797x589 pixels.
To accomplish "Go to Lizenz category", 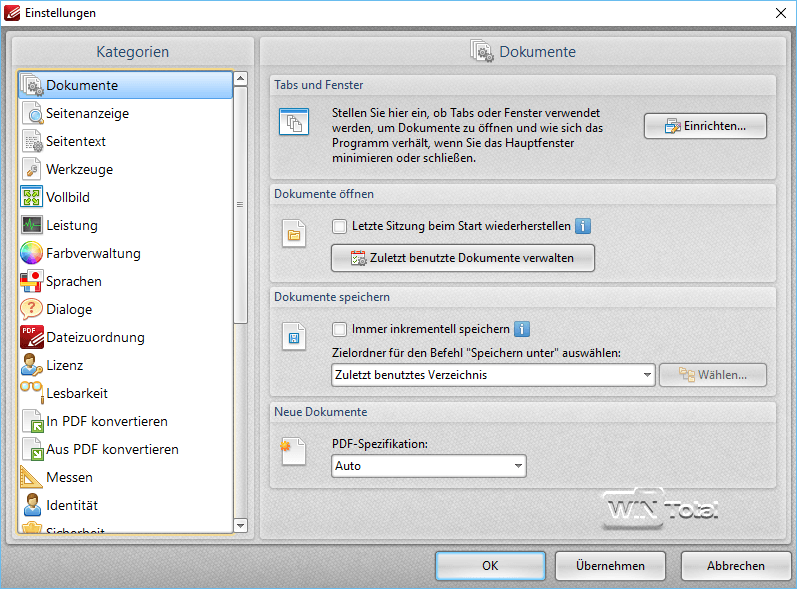I will [126, 365].
